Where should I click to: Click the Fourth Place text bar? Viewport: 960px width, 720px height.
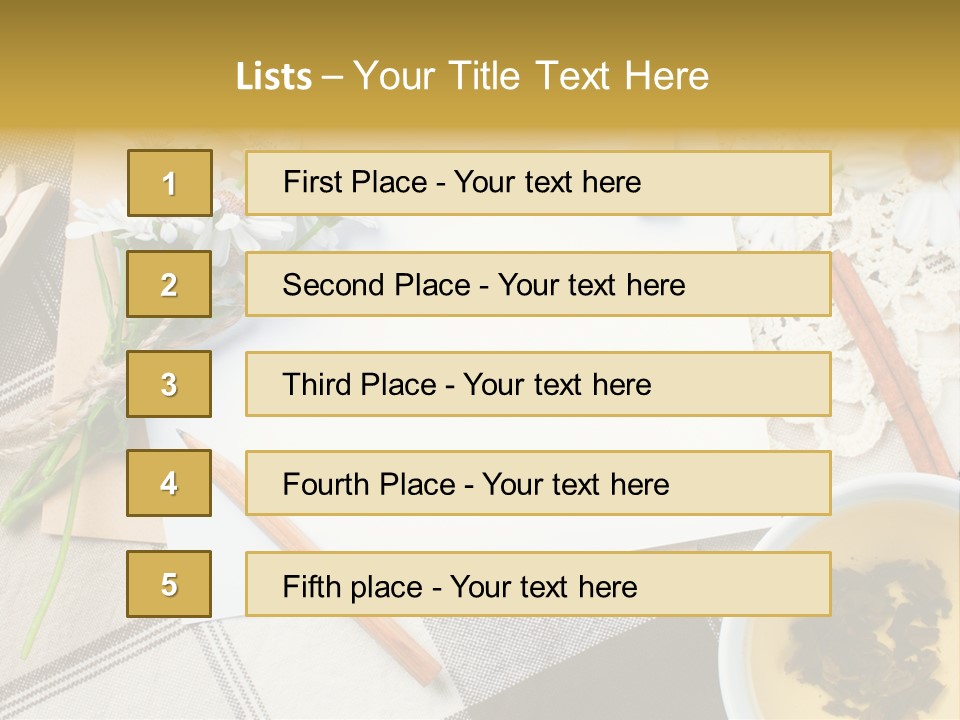click(538, 483)
